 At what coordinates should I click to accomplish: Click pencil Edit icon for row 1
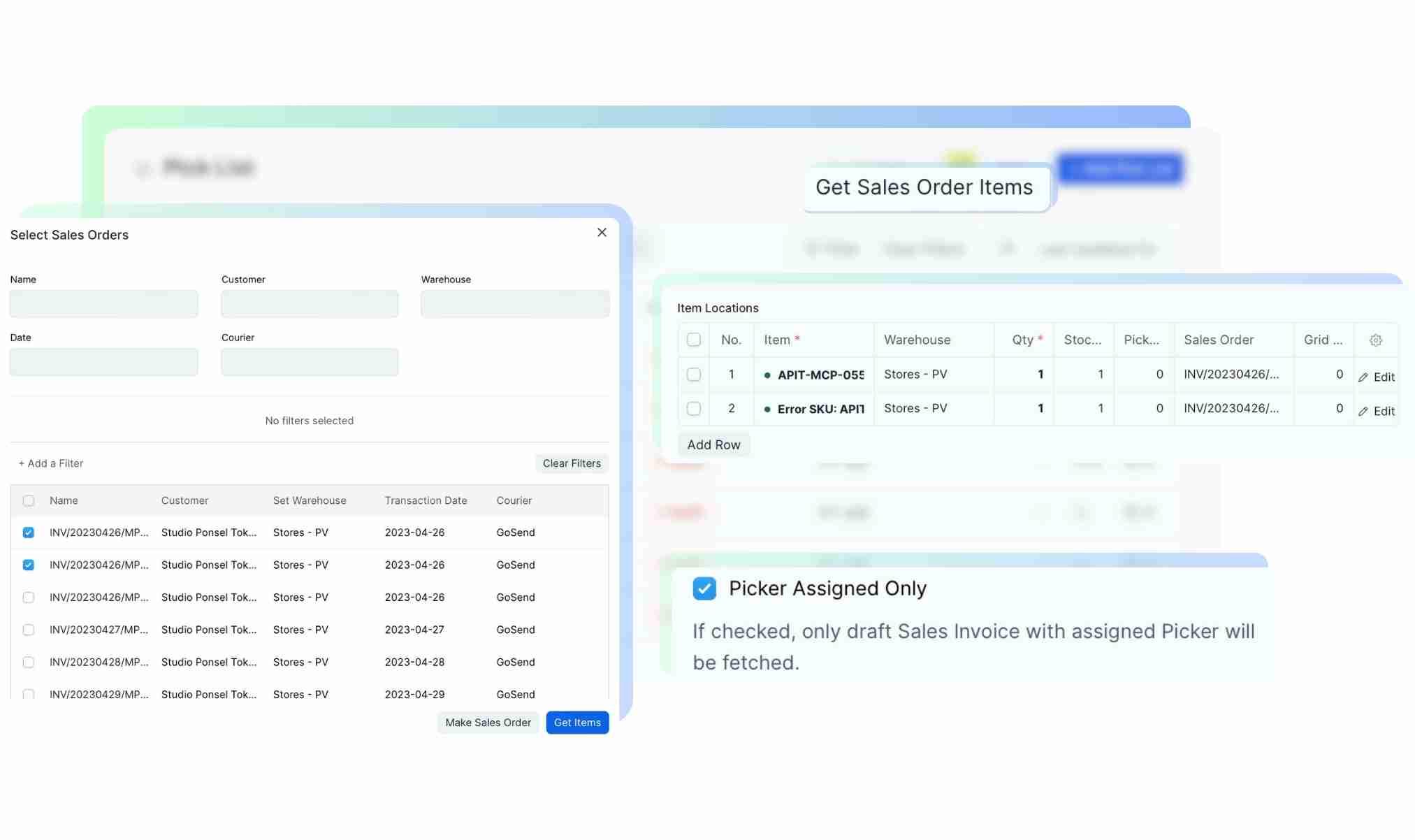pyautogui.click(x=1363, y=377)
